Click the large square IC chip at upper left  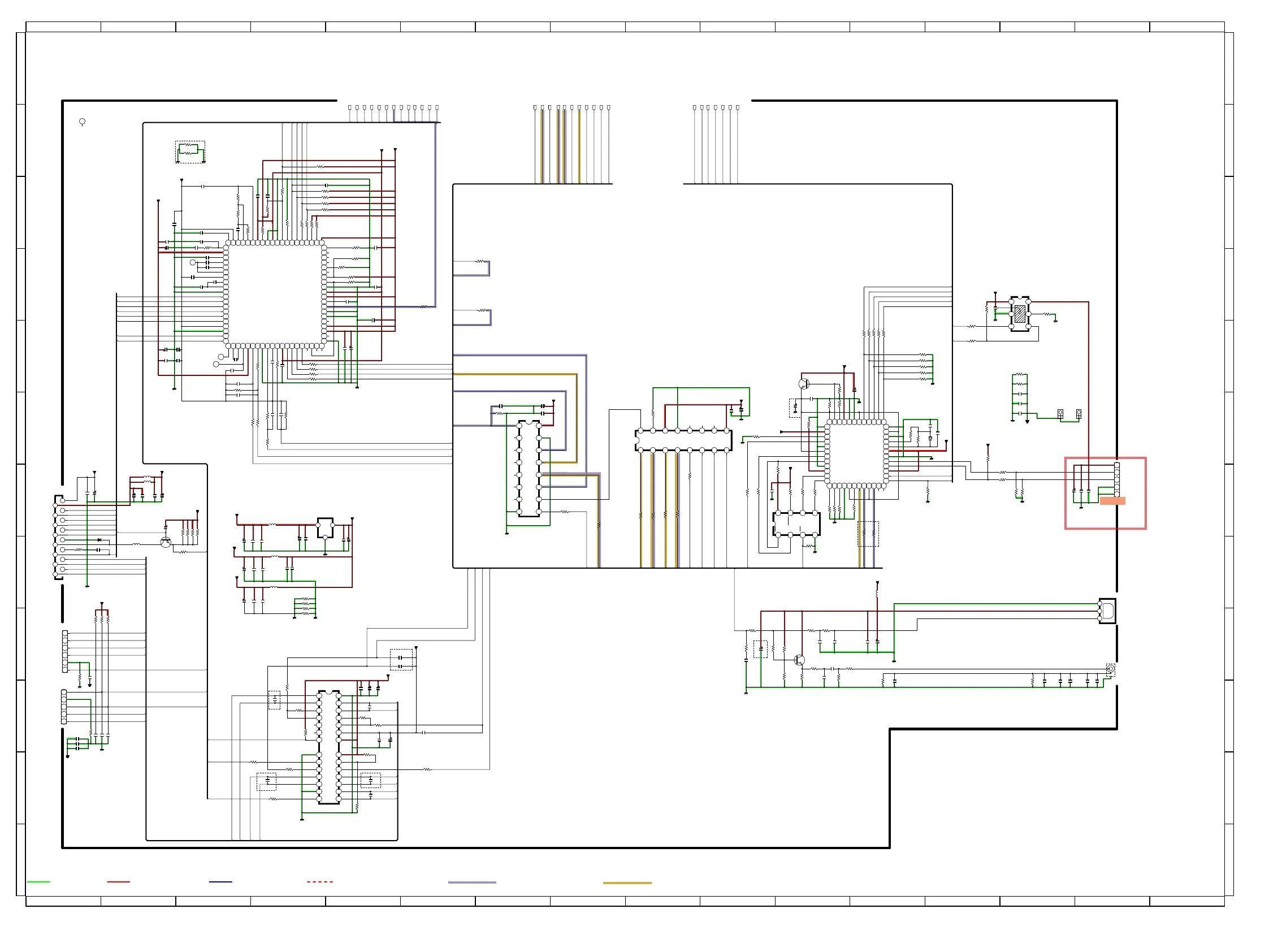coord(275,295)
